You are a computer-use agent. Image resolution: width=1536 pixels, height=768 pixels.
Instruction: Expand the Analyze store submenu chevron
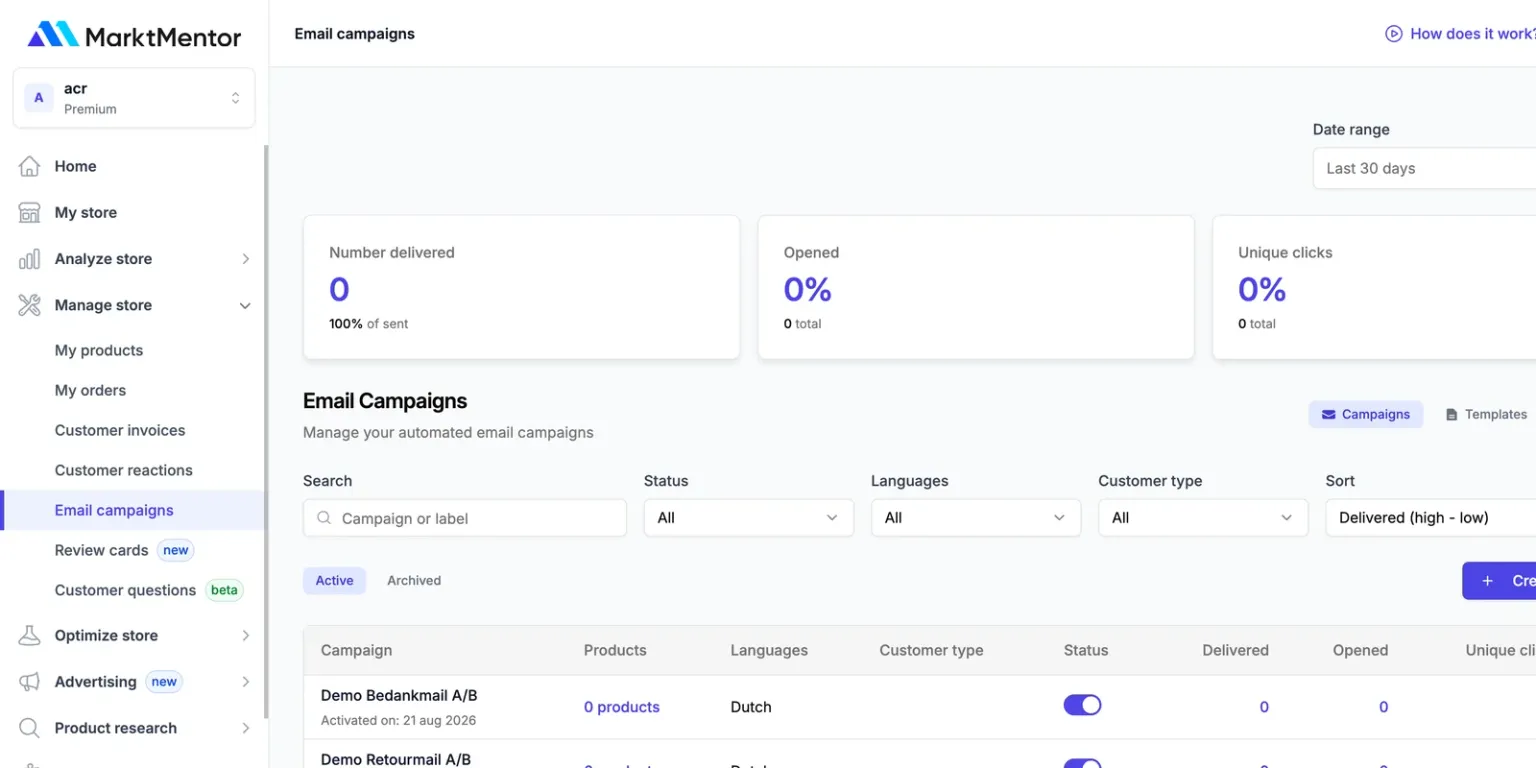(x=245, y=259)
